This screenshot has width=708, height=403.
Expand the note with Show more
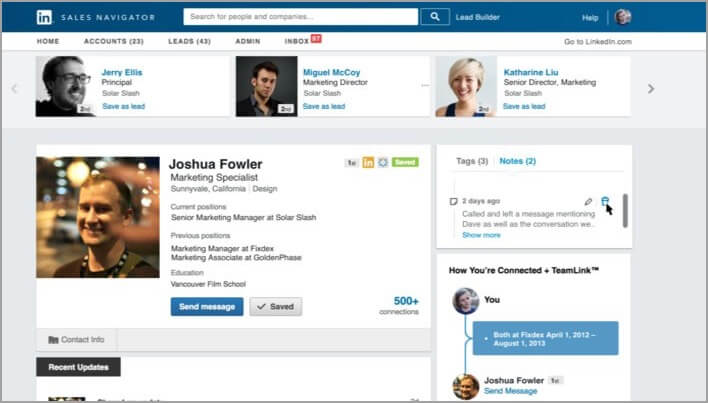coord(481,235)
